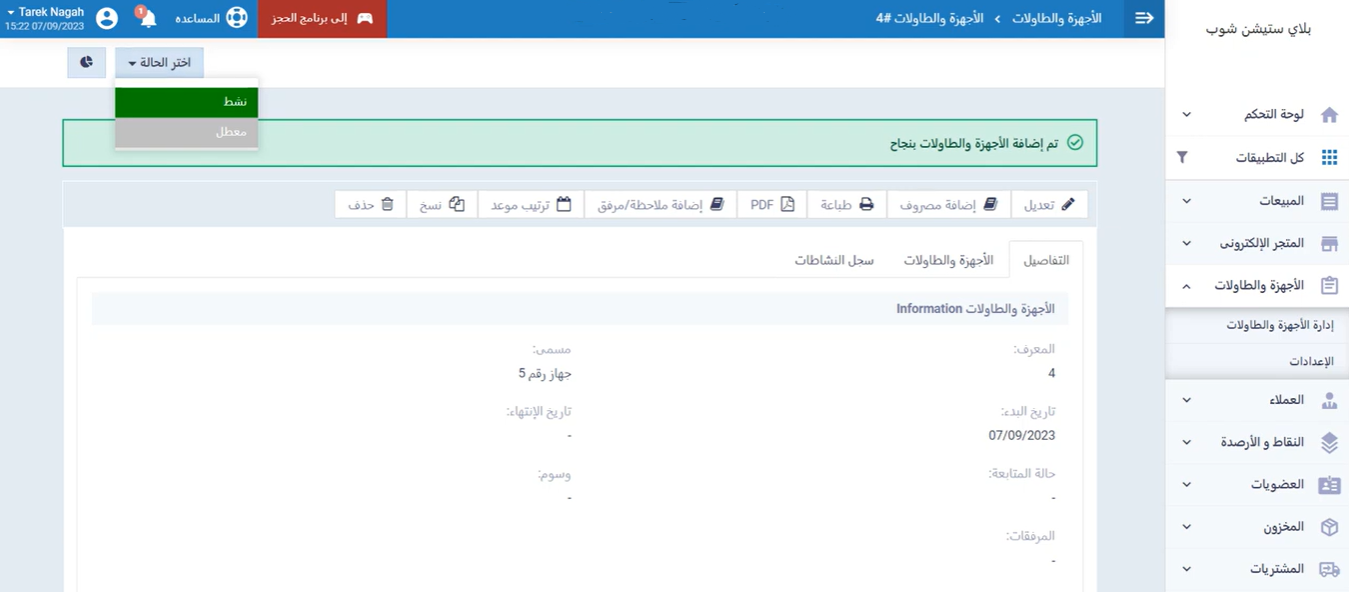Click the gamepad icon in header

tap(365, 19)
